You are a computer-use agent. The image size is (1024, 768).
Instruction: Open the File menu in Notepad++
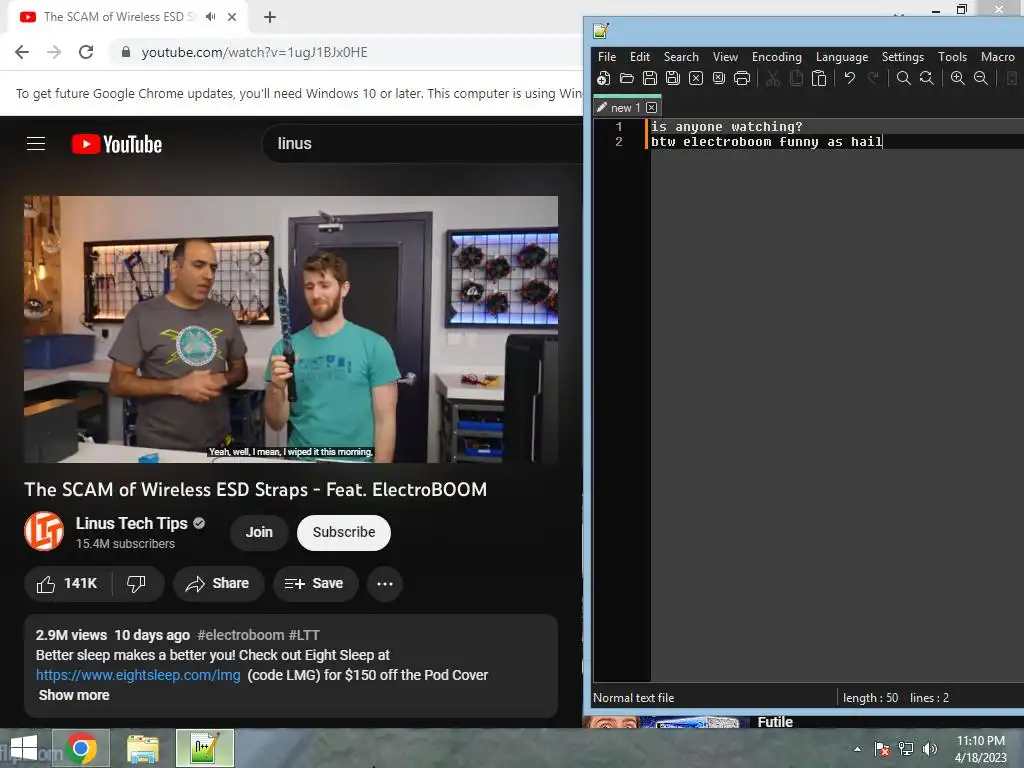[607, 57]
